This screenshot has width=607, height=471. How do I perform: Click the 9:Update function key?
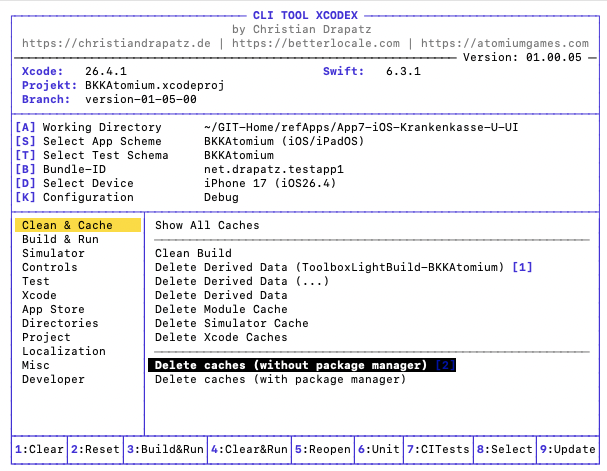(x=568, y=449)
